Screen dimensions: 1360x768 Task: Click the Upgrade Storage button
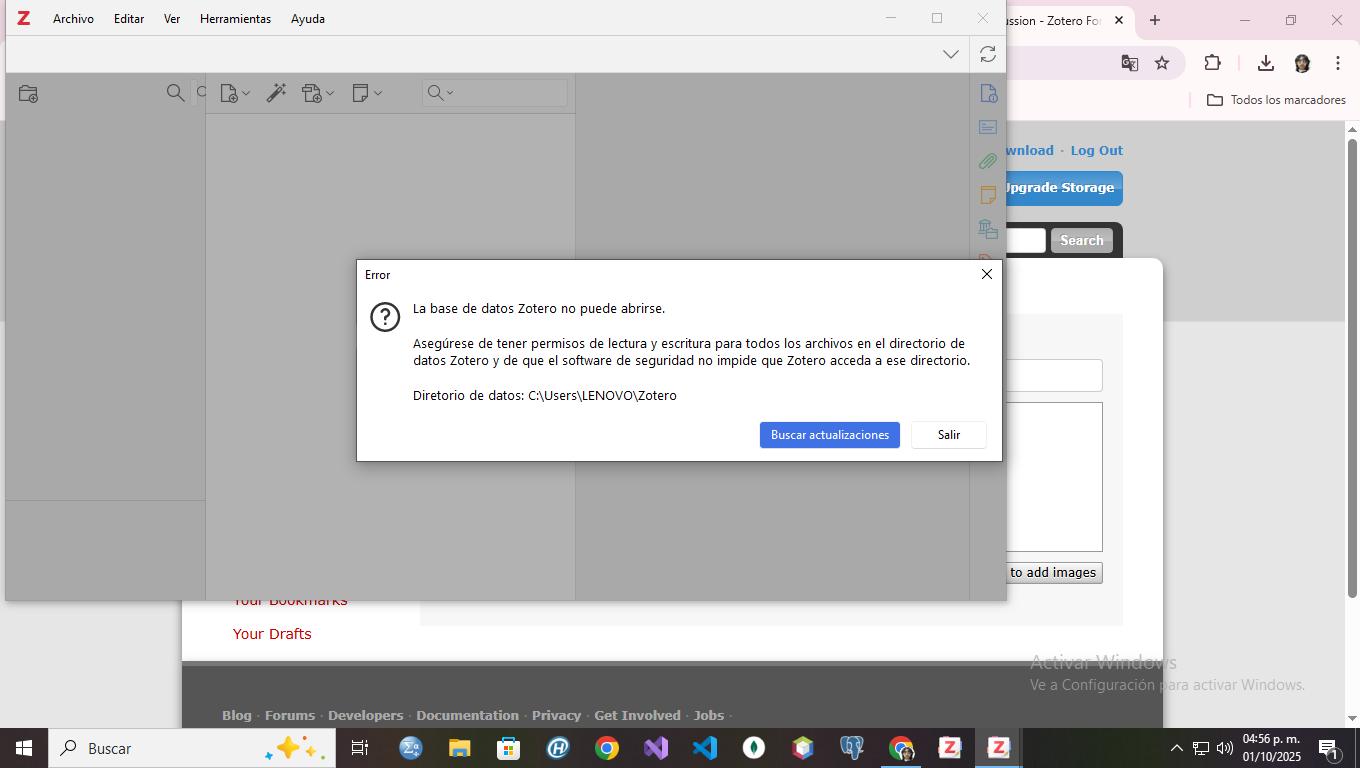point(1064,188)
